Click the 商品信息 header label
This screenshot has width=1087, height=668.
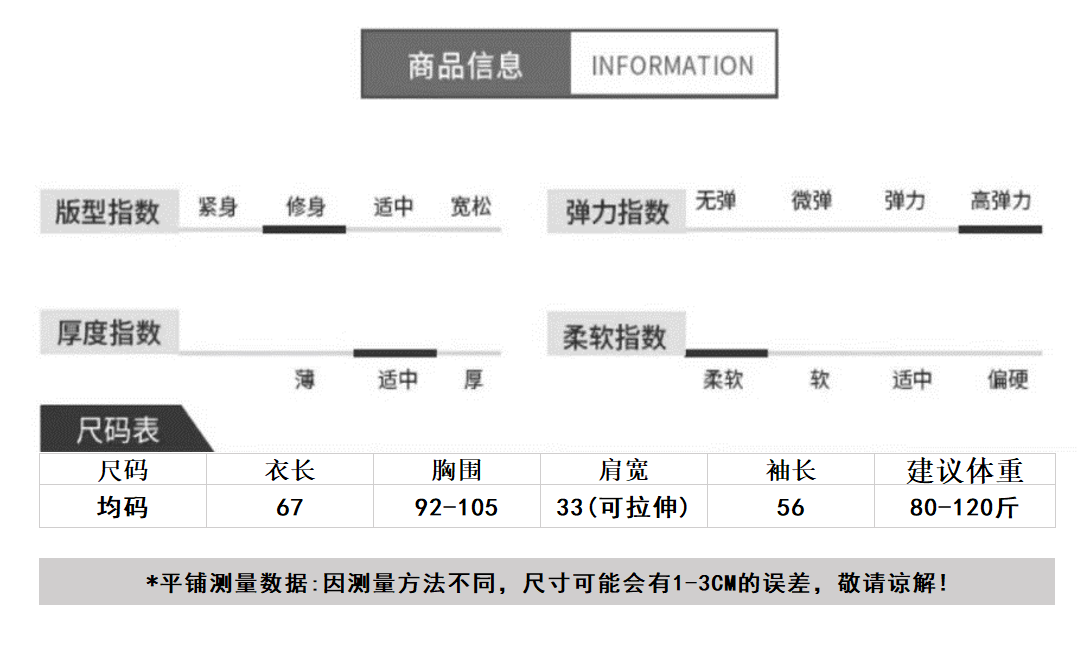[x=464, y=65]
